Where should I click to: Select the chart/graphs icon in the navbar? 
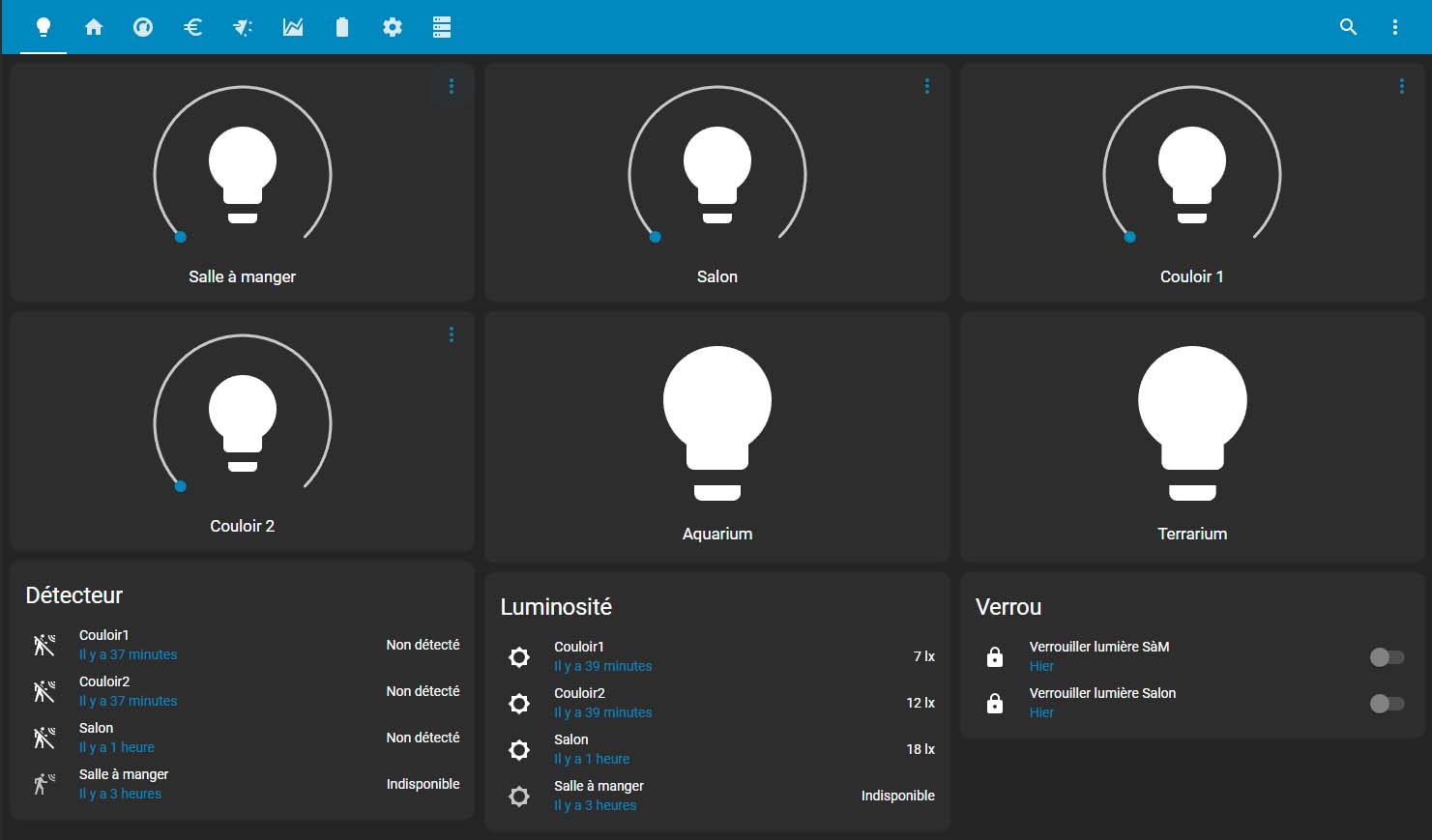292,27
